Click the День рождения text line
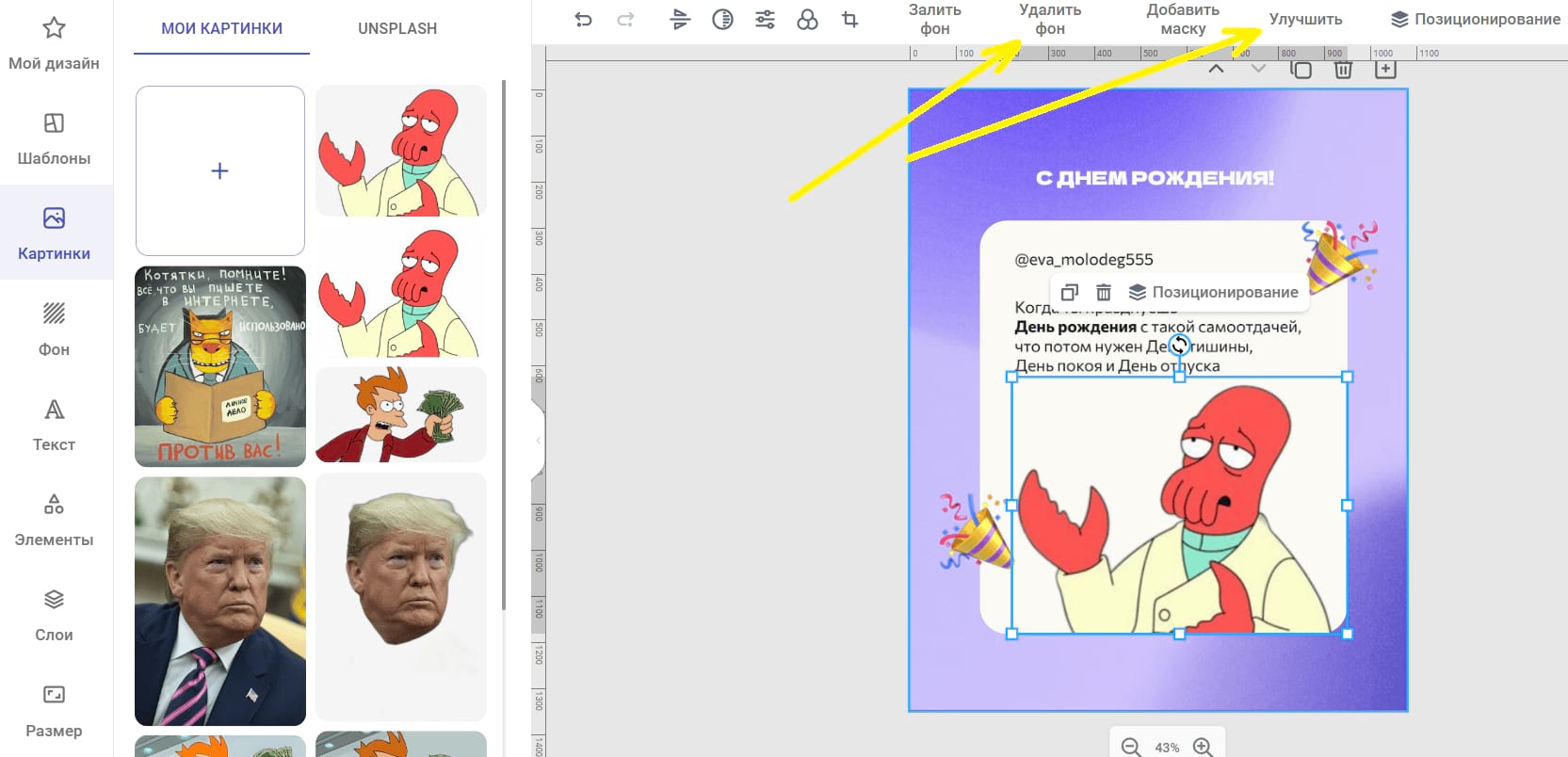This screenshot has width=1568, height=757. tap(1157, 327)
